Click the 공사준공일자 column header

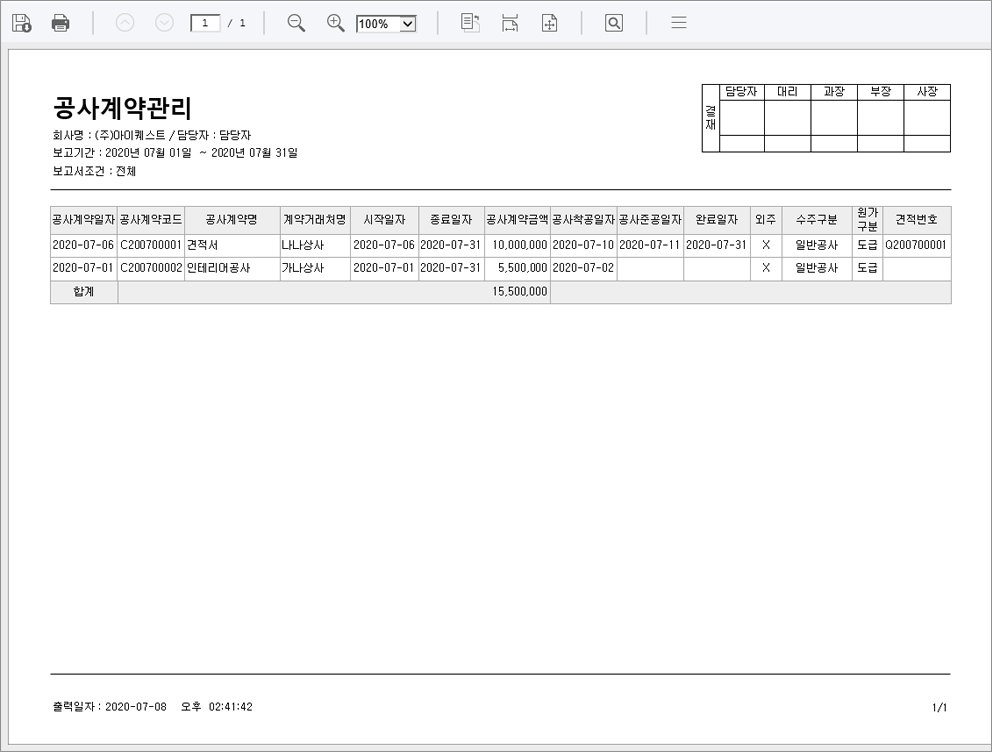click(x=650, y=220)
